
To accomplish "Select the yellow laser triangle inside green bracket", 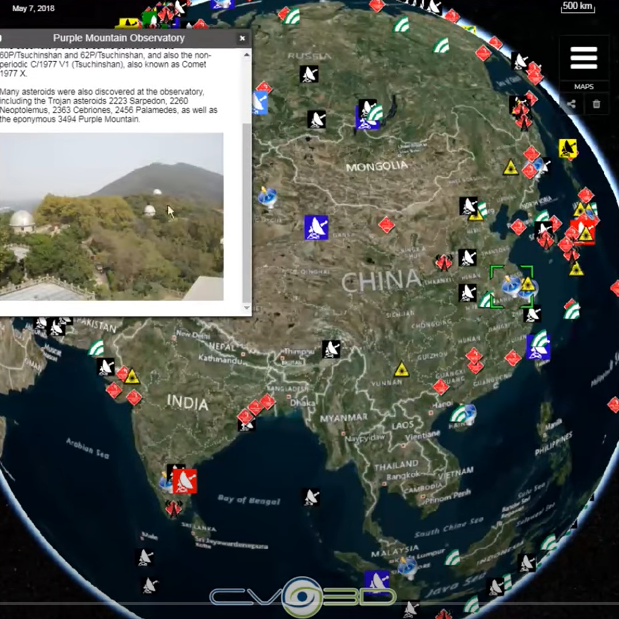I will 528,284.
